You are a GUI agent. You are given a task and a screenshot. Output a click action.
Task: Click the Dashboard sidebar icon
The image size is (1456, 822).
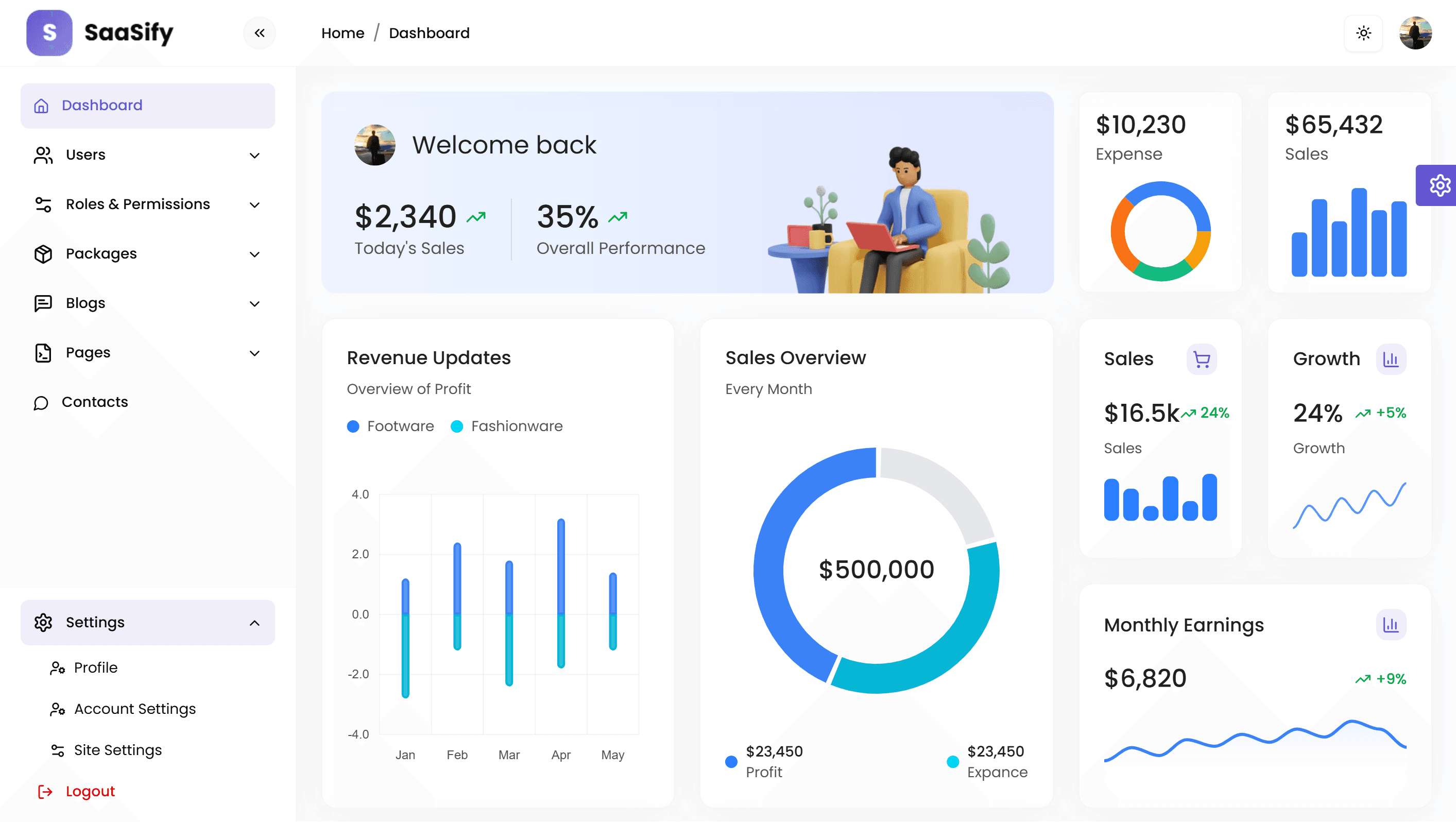click(42, 105)
